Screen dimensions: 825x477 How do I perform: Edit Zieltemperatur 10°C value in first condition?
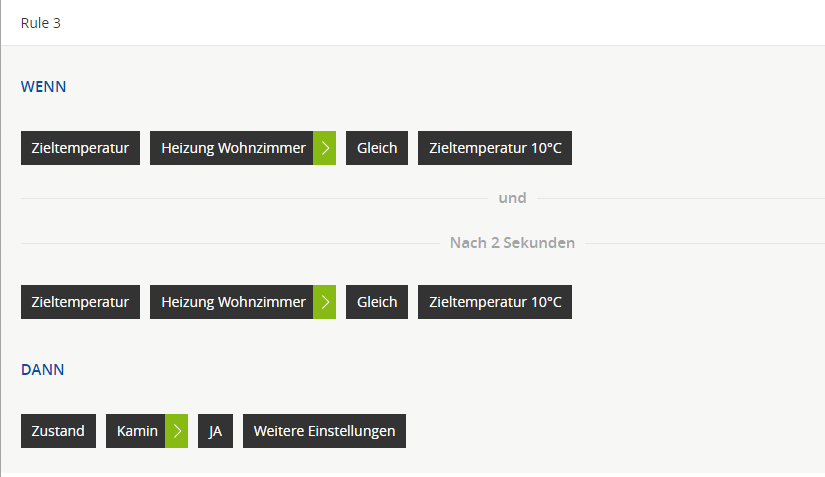(x=495, y=148)
